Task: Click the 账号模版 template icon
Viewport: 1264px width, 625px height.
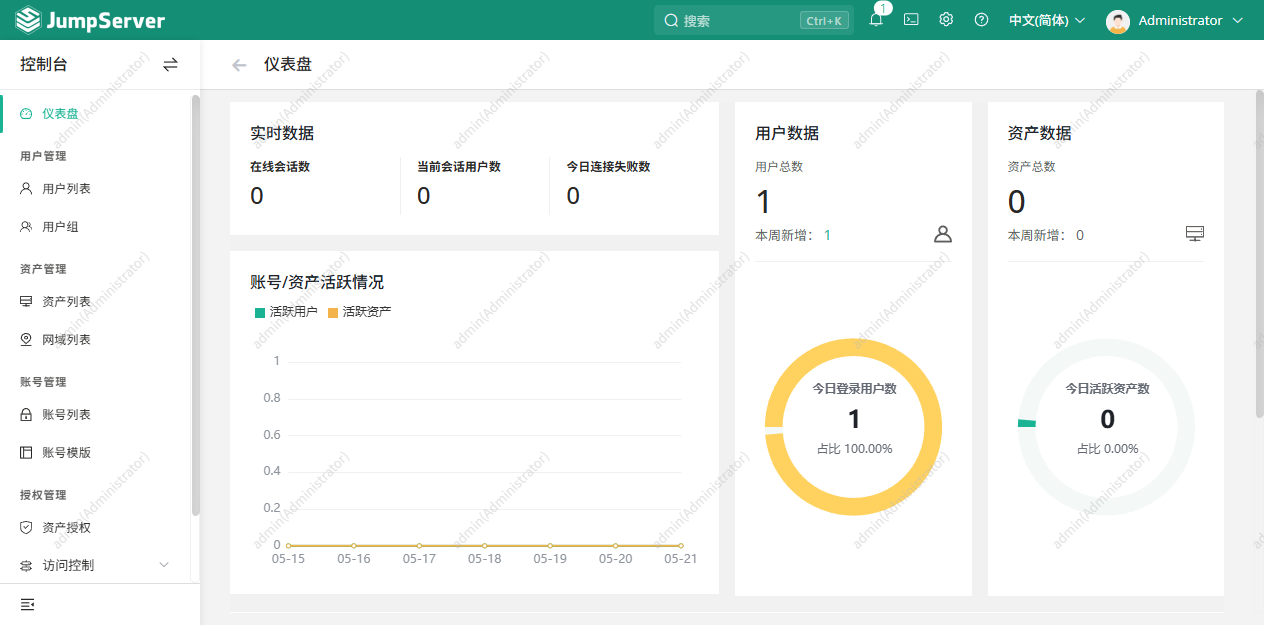Action: click(26, 452)
